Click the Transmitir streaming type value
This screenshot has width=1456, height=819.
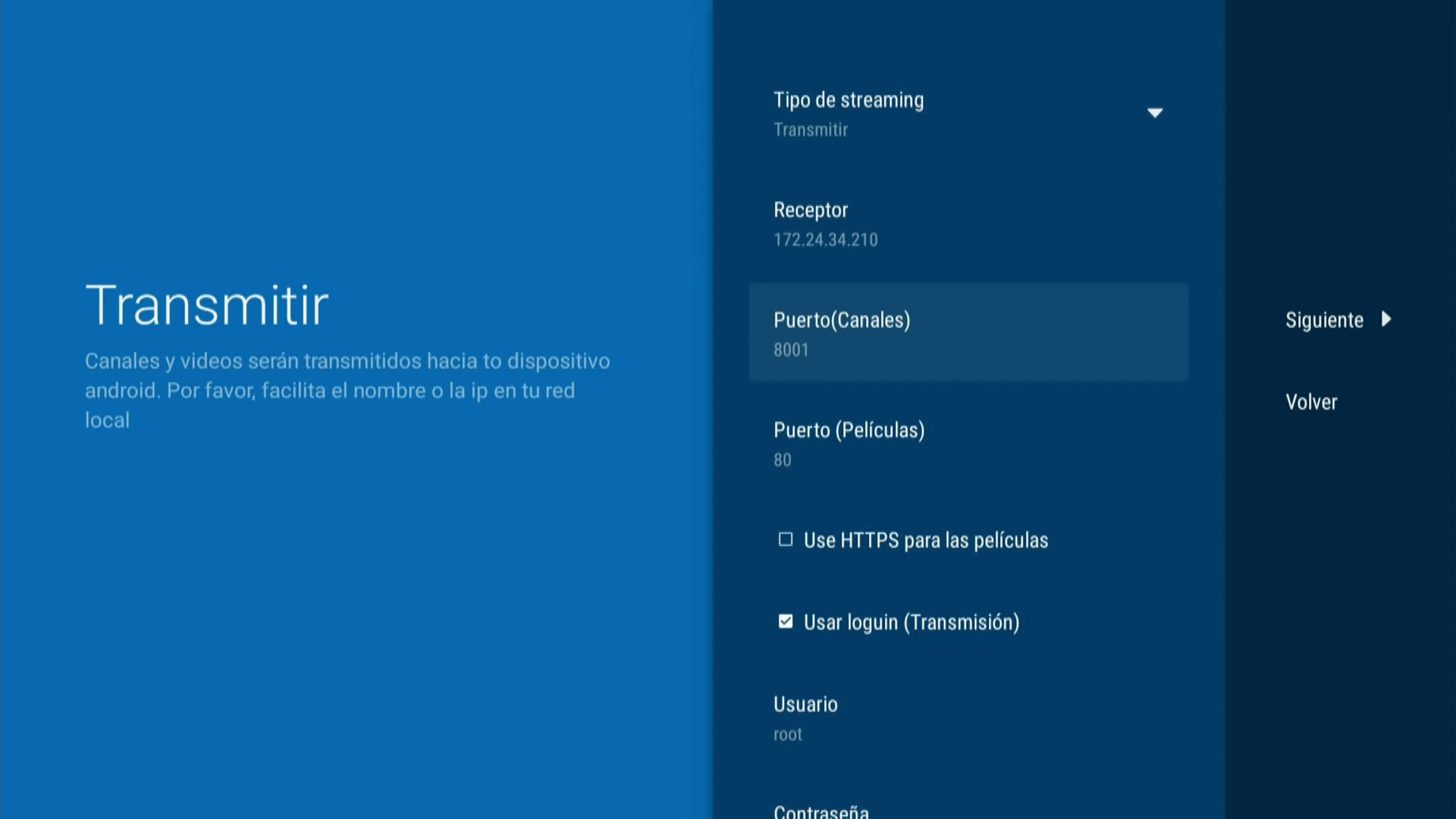point(810,130)
